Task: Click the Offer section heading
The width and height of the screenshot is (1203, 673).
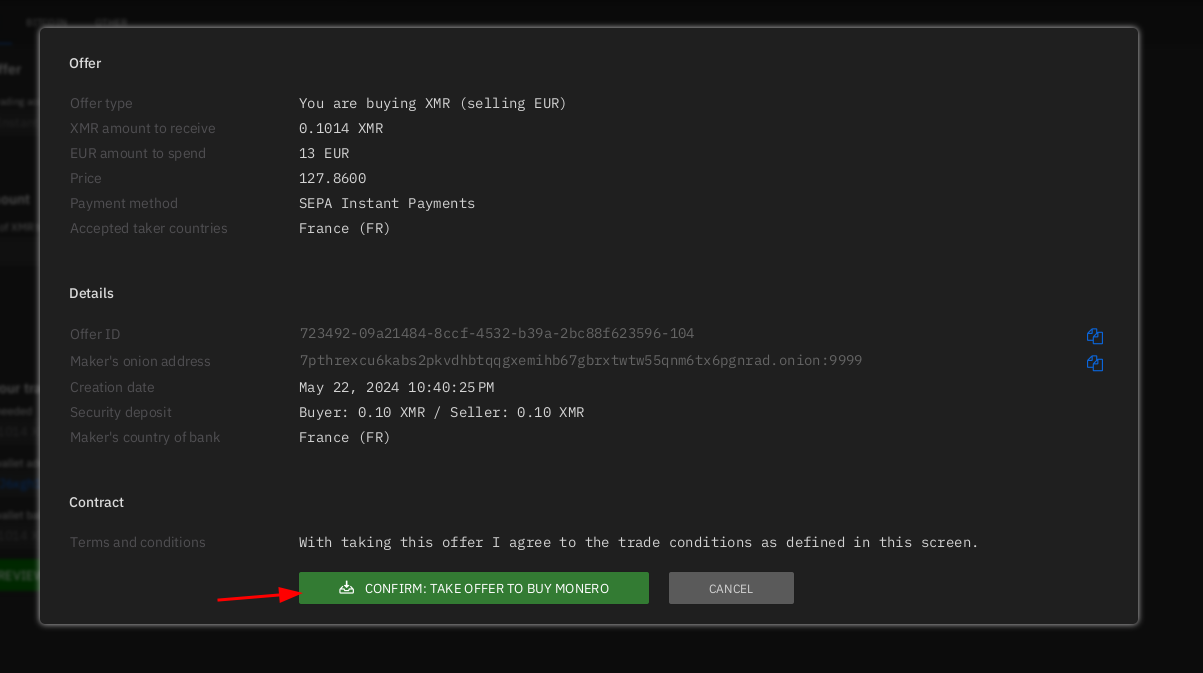Action: [85, 64]
